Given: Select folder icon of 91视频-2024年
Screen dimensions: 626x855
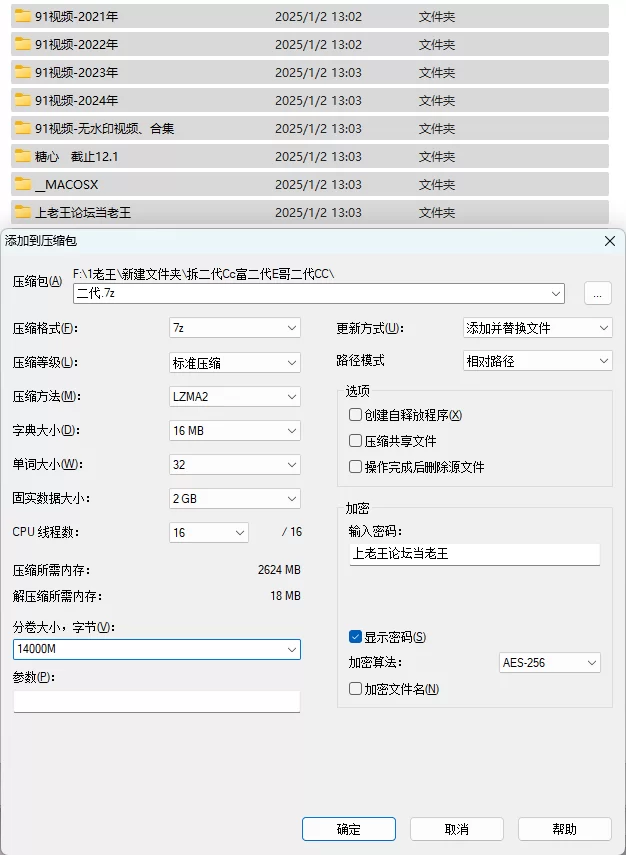Looking at the screenshot, I should 22,100.
